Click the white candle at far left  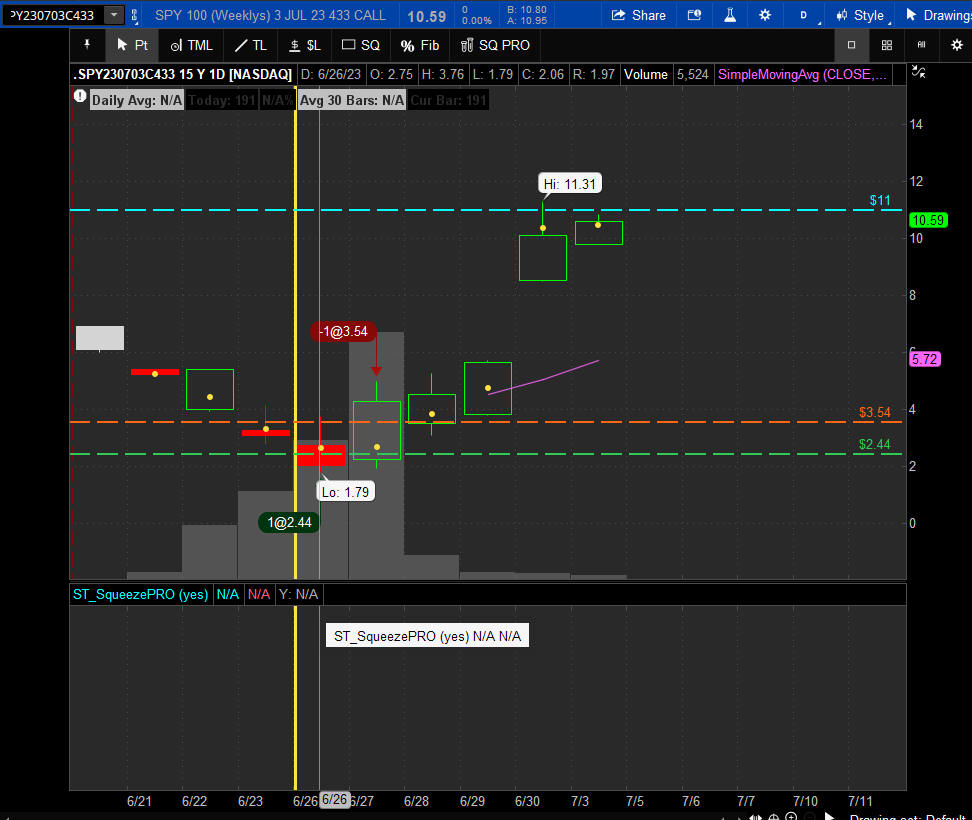point(100,338)
